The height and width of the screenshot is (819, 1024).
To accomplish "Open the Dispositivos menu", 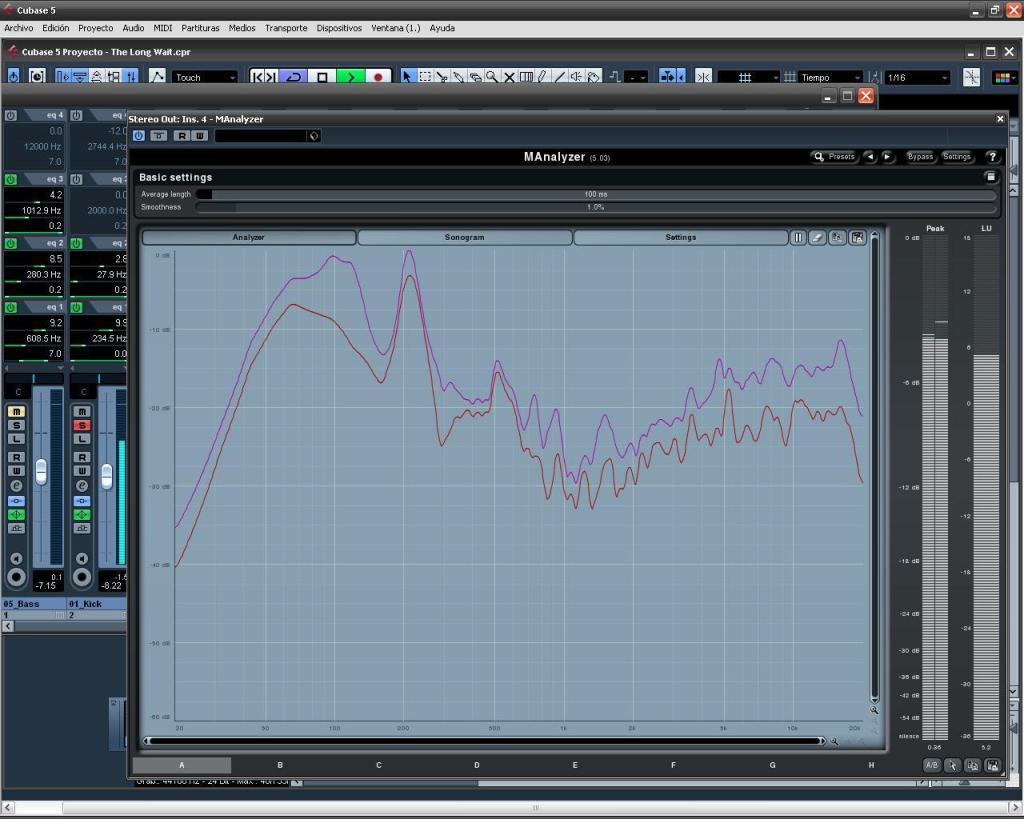I will coord(339,28).
